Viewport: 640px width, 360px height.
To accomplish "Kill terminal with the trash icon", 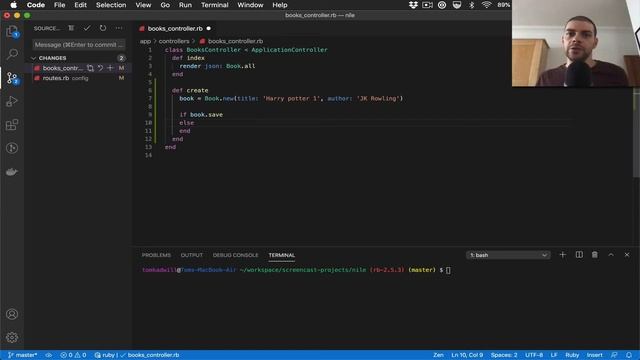I will pos(595,255).
